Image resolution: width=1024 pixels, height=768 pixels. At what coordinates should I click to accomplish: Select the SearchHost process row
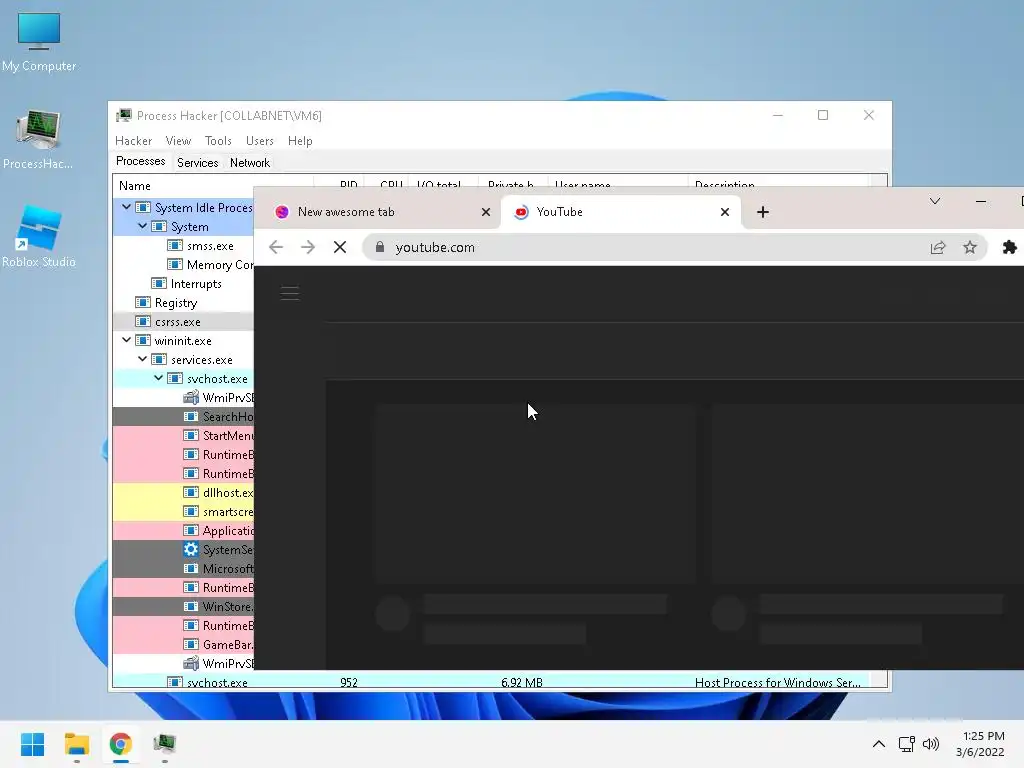click(184, 416)
